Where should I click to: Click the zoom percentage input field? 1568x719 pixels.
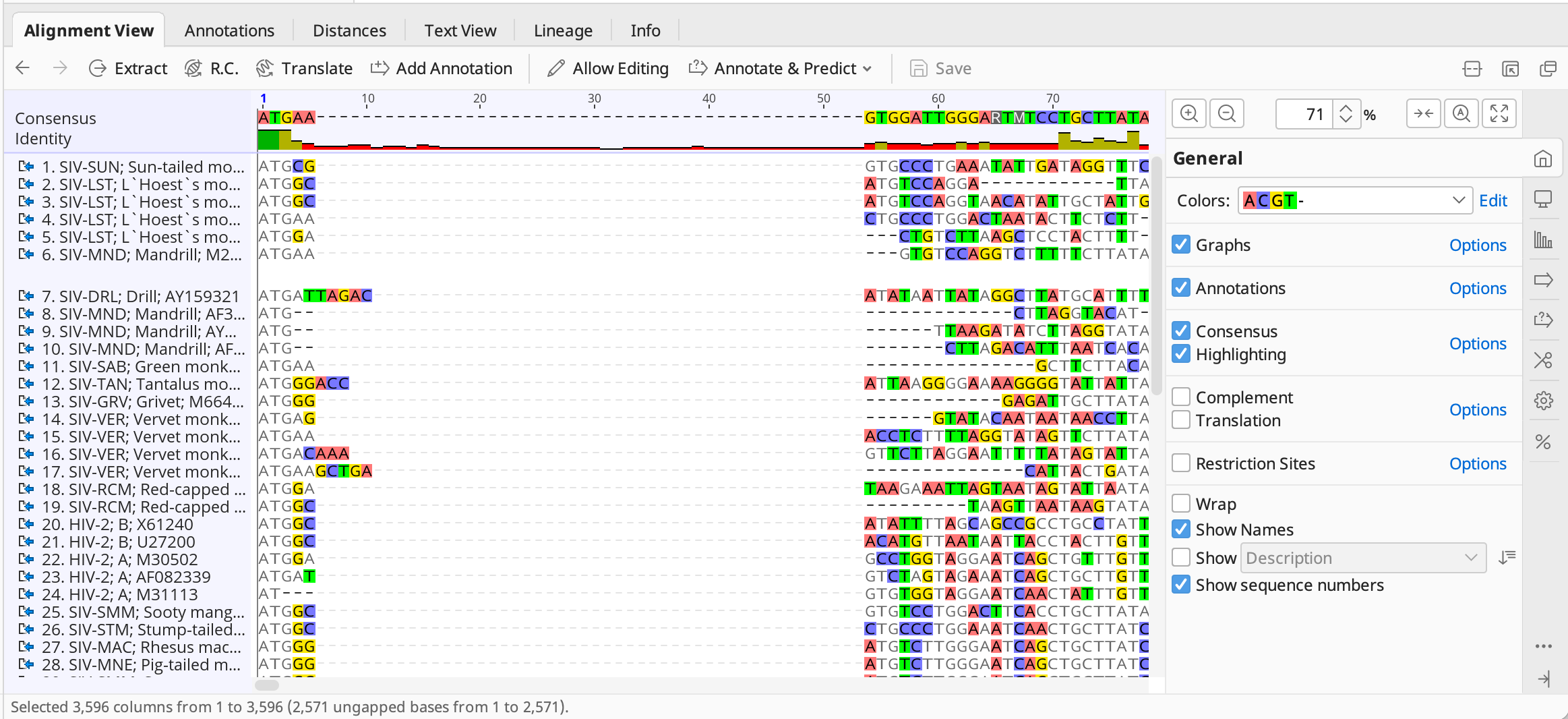pos(1305,114)
